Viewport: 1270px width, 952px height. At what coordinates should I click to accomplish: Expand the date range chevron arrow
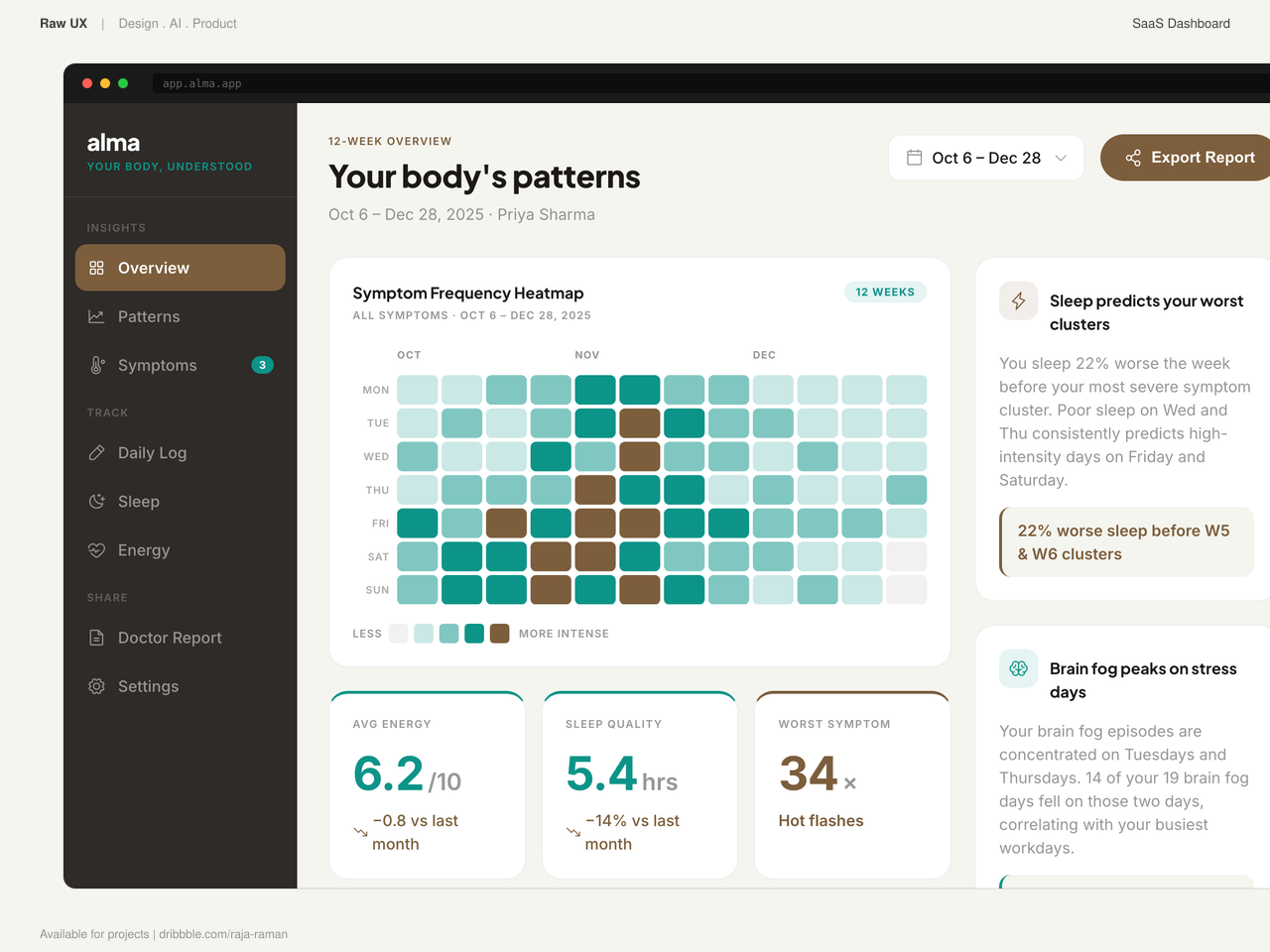1061,158
